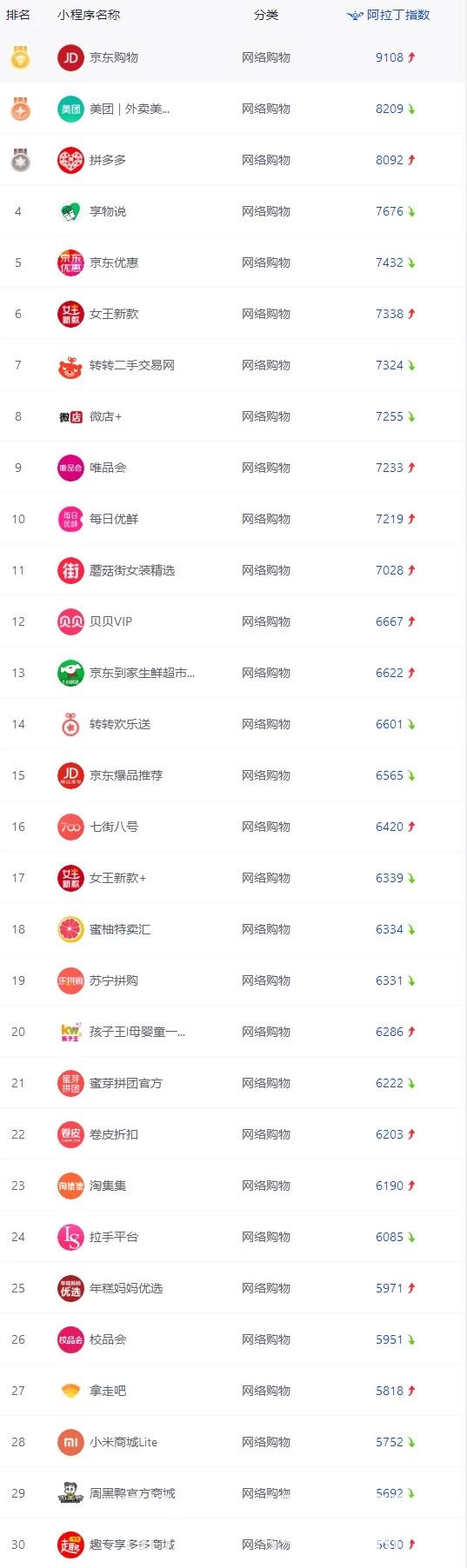
Task: Click the 微店+ logo icon
Action: coord(70,416)
